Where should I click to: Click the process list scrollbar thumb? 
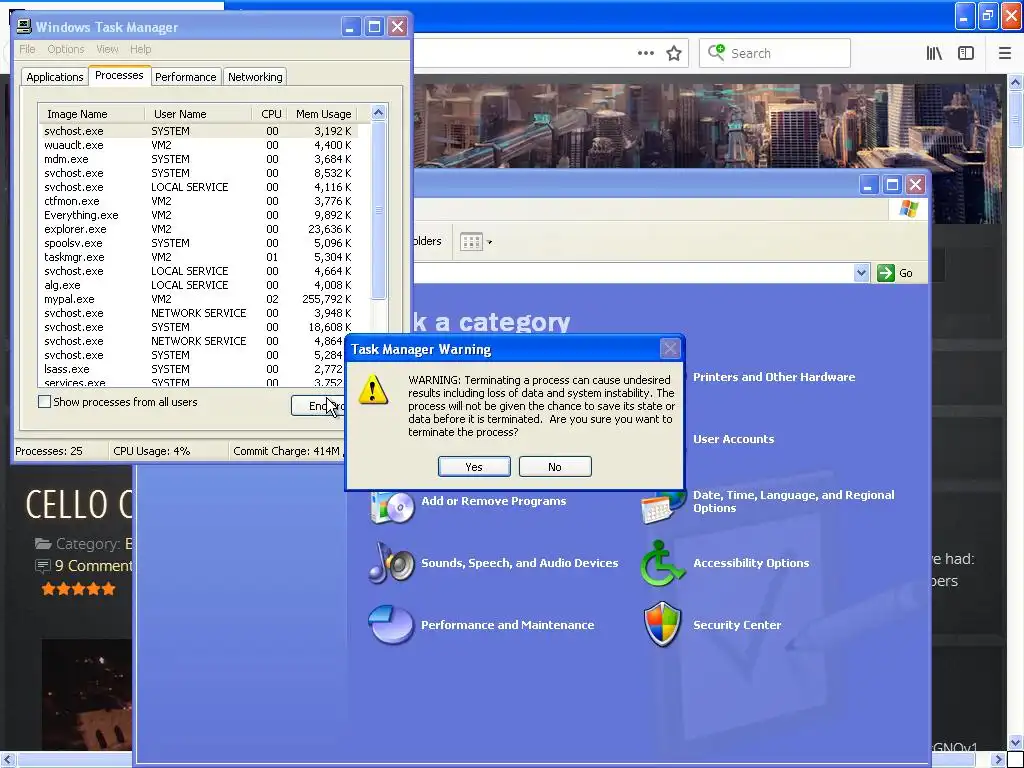tap(379, 210)
